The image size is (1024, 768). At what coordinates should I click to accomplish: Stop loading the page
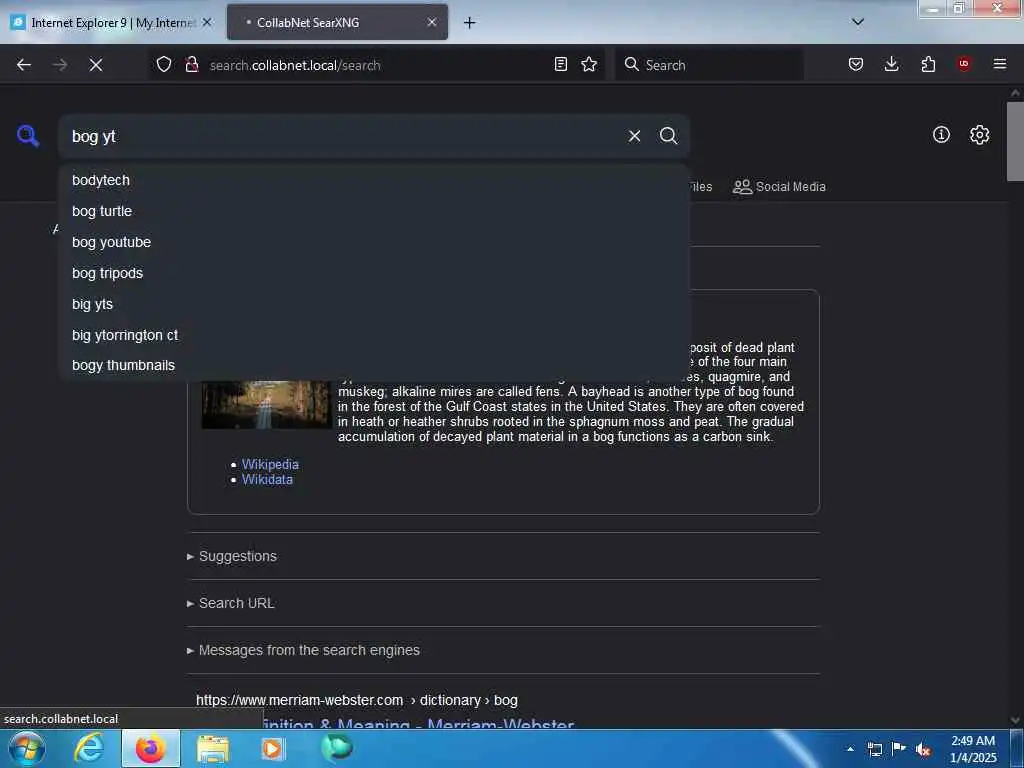(x=95, y=65)
